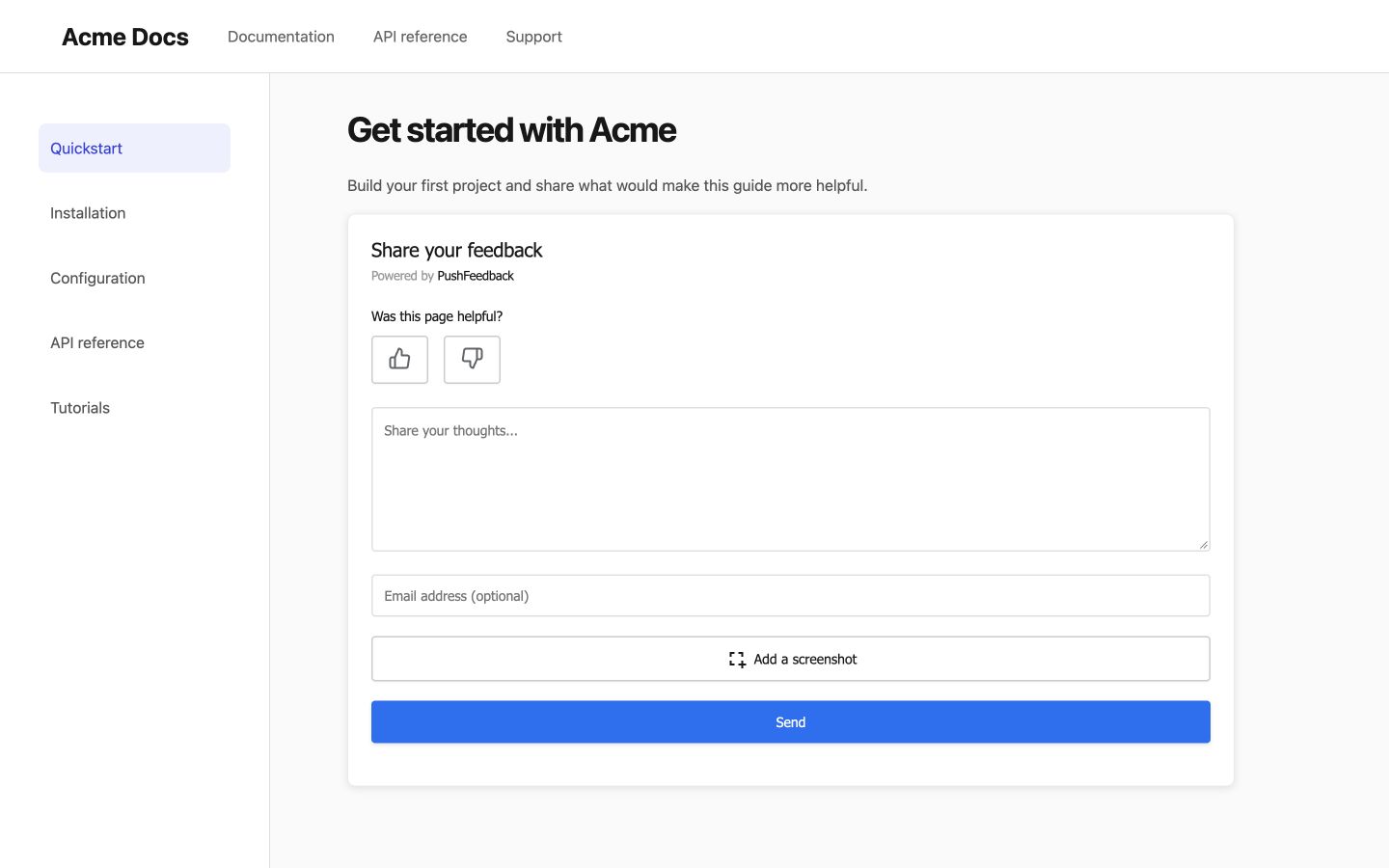Open the Documentation nav item
The width and height of the screenshot is (1389, 868).
point(281,37)
